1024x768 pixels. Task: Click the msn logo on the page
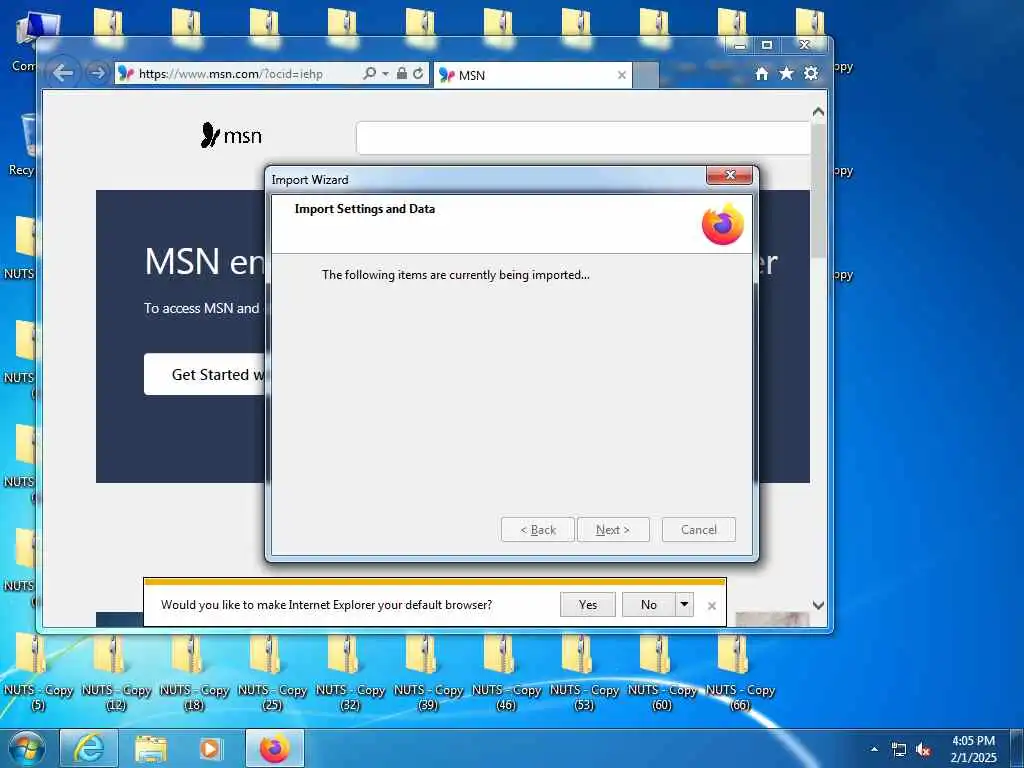pyautogui.click(x=231, y=136)
